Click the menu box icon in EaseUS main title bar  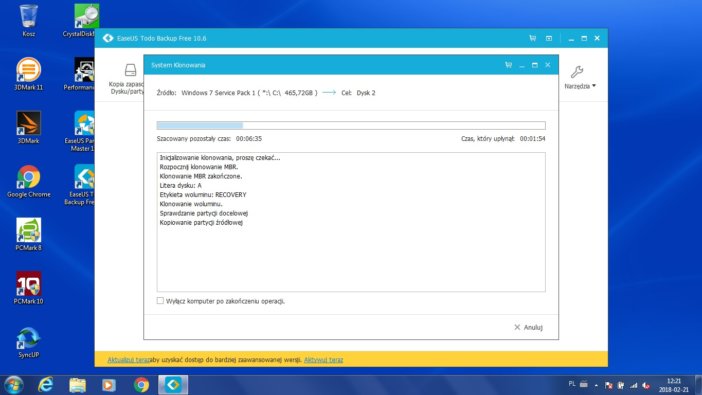click(x=549, y=39)
